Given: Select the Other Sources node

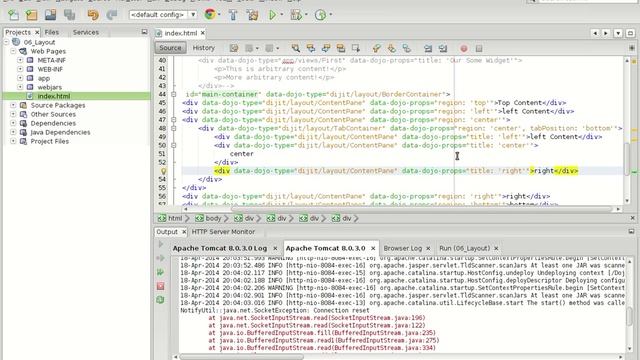Looking at the screenshot, I should coord(53,114).
